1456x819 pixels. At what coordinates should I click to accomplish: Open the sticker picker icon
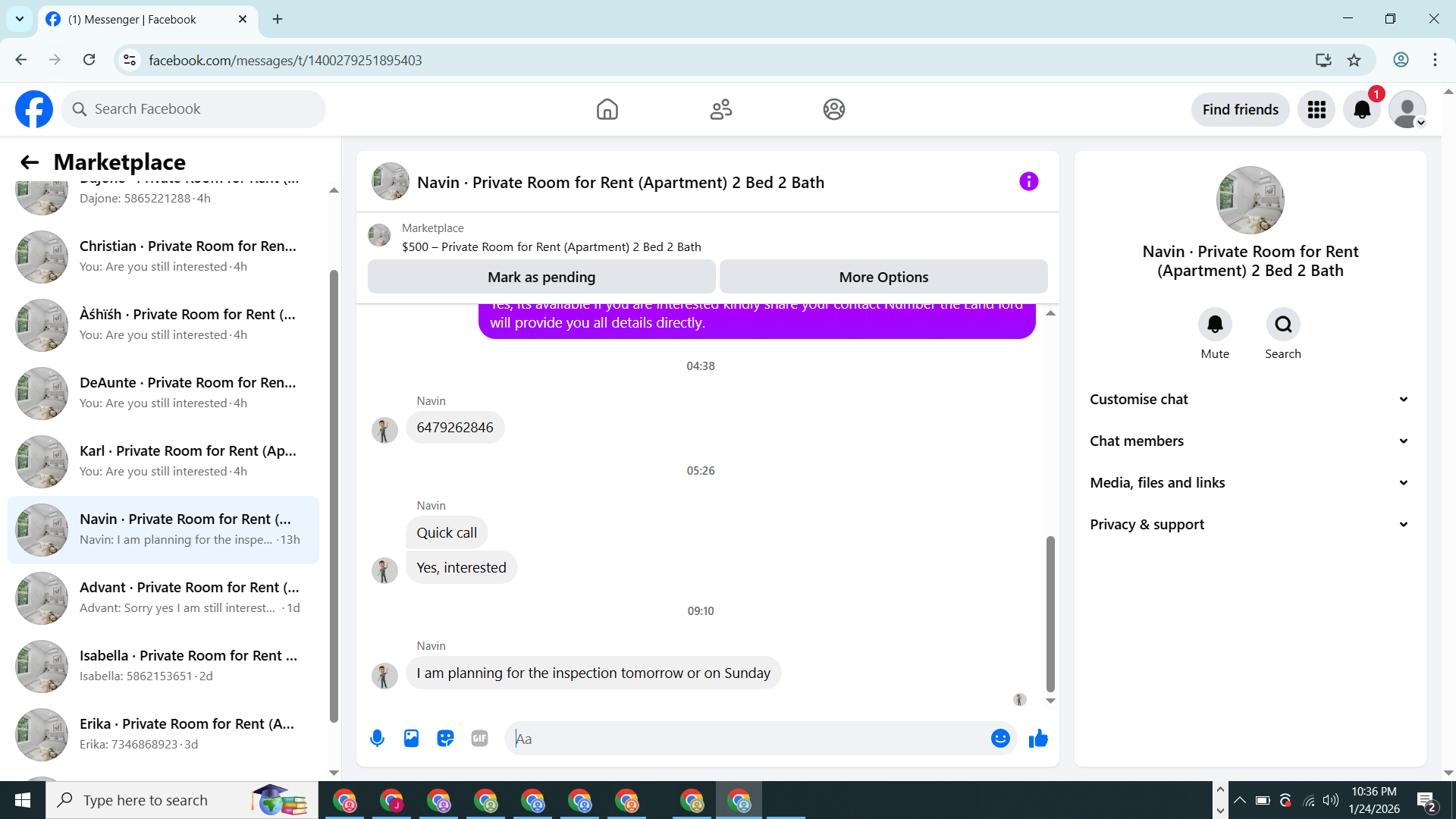point(445,739)
